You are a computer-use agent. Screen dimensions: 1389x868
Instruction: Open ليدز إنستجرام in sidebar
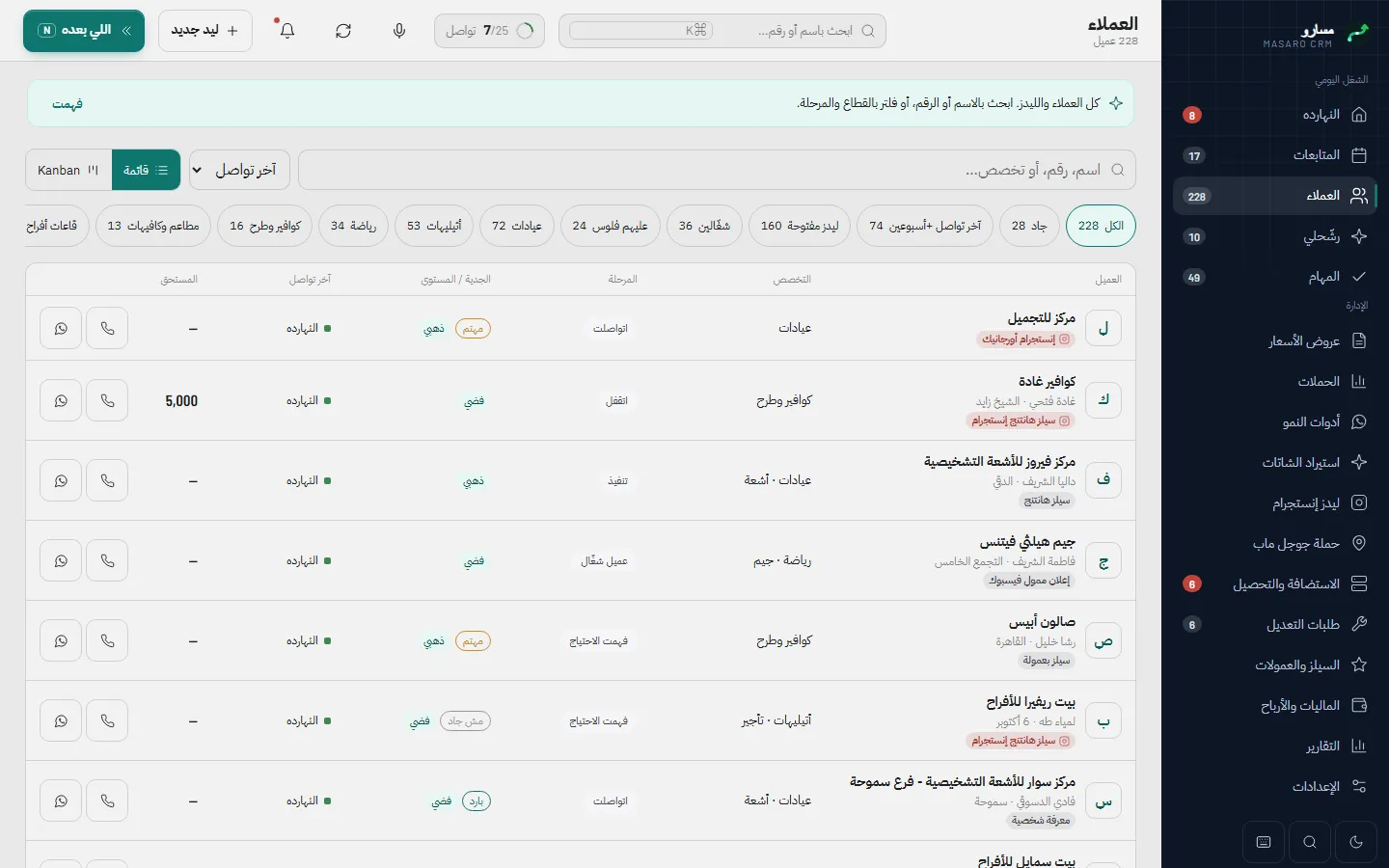tap(1274, 502)
